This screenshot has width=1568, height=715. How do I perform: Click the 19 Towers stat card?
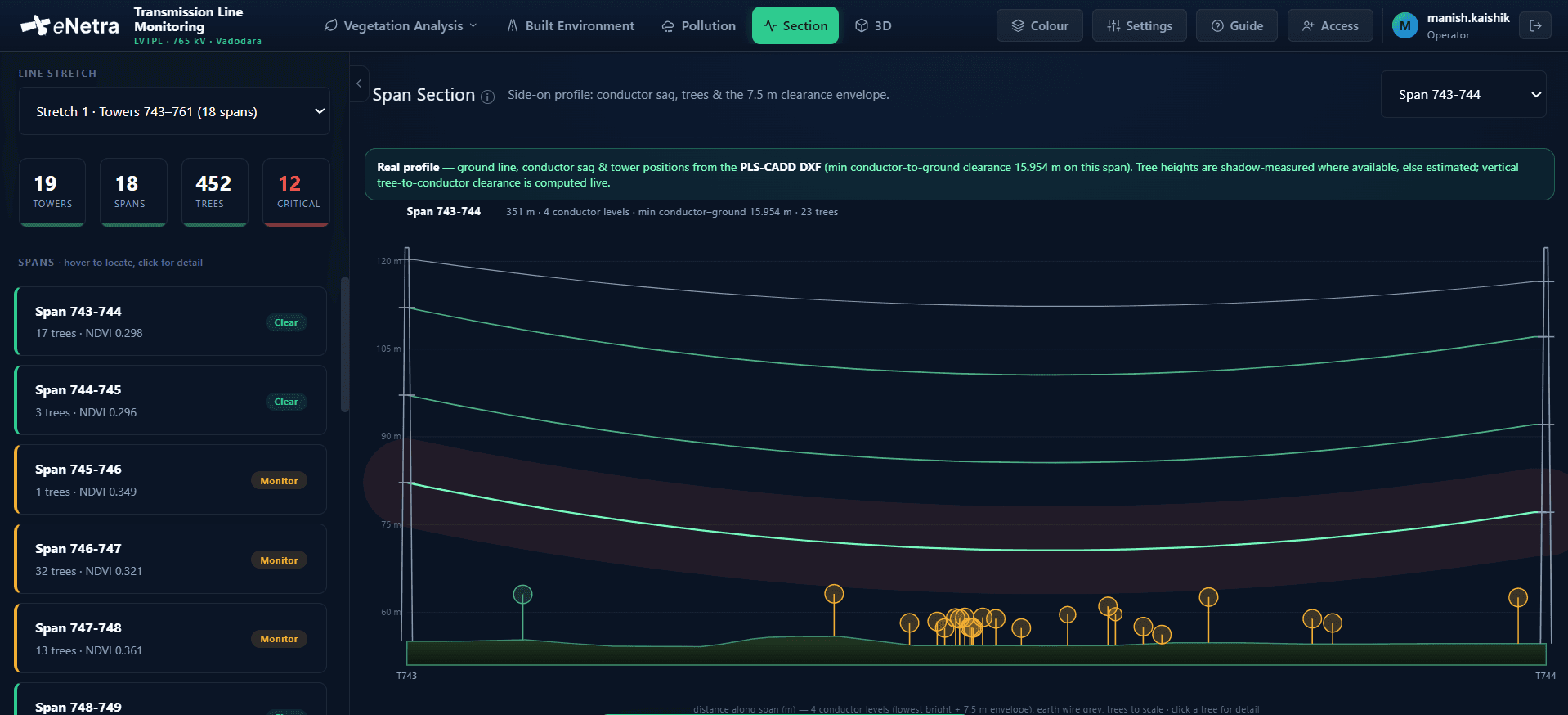[x=52, y=191]
